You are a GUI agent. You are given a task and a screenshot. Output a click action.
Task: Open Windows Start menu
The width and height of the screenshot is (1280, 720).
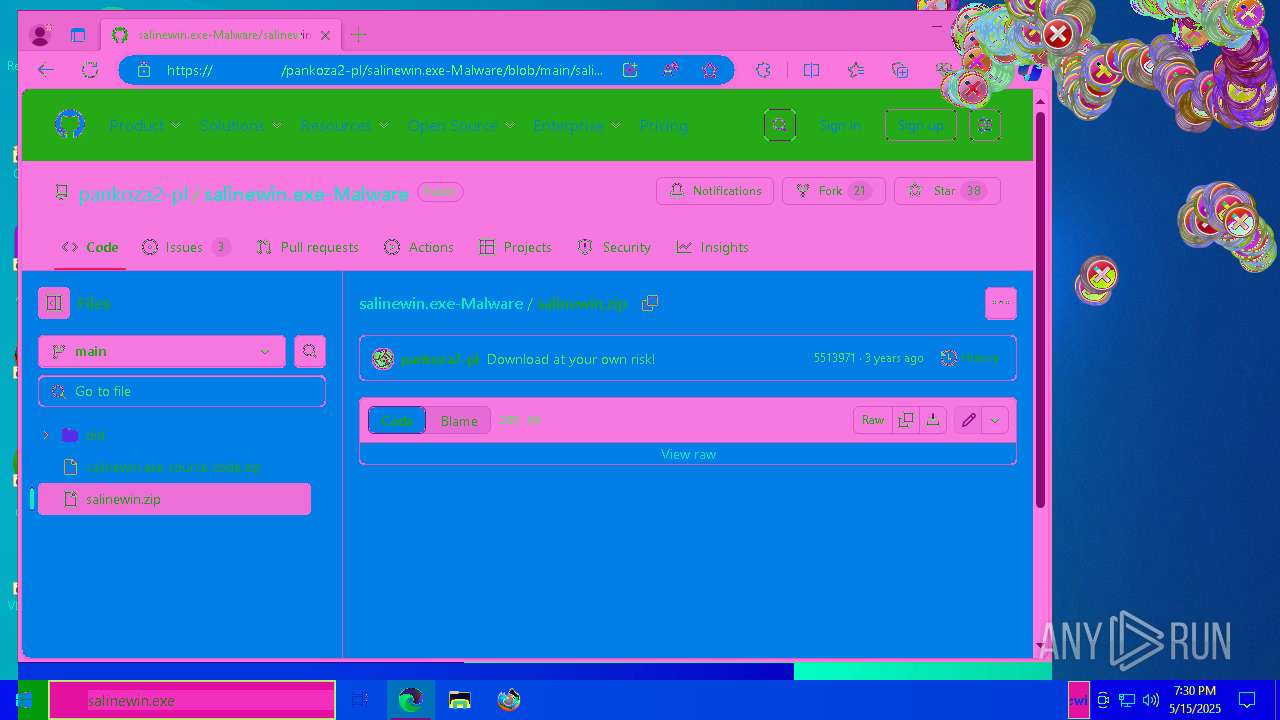[24, 700]
